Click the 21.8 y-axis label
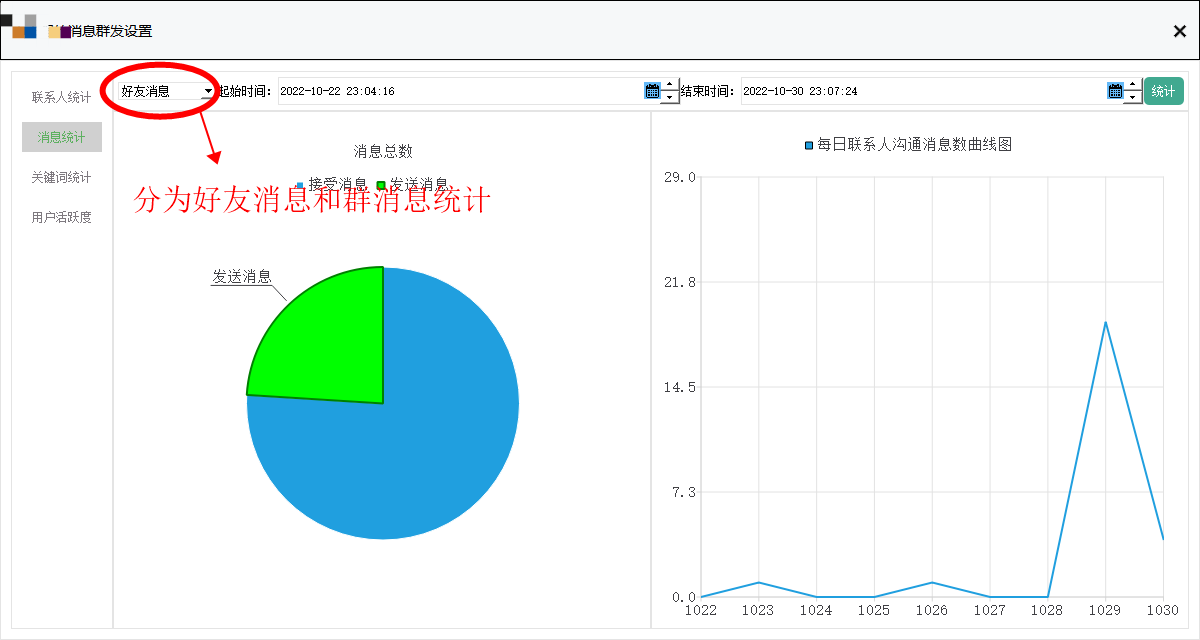 click(679, 282)
